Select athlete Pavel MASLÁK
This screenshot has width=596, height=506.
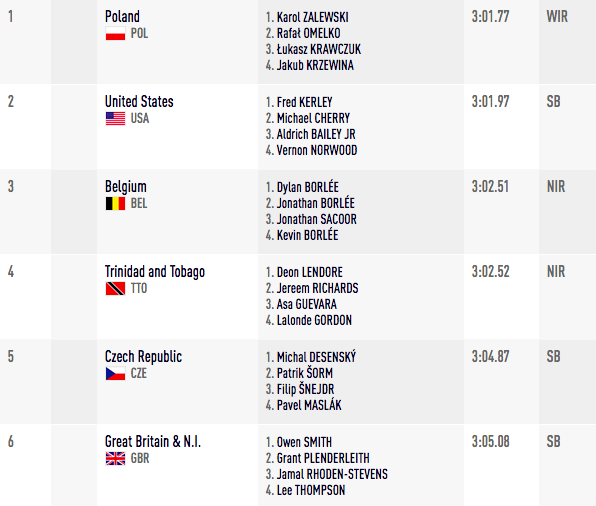pyautogui.click(x=309, y=405)
